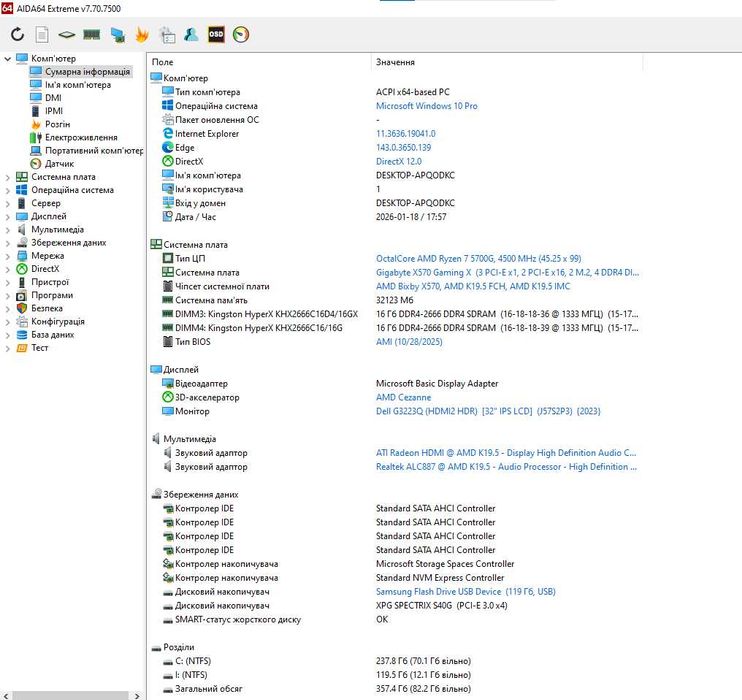Viewport: 742px width, 700px height.
Task: Click the Refresh toolbar icon
Action: [18, 34]
